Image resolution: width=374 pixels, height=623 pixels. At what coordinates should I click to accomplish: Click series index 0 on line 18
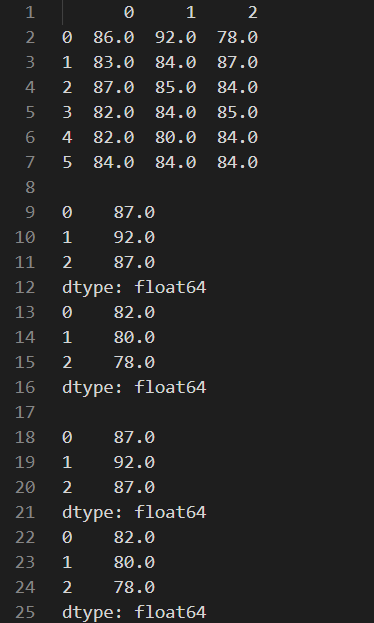67,437
